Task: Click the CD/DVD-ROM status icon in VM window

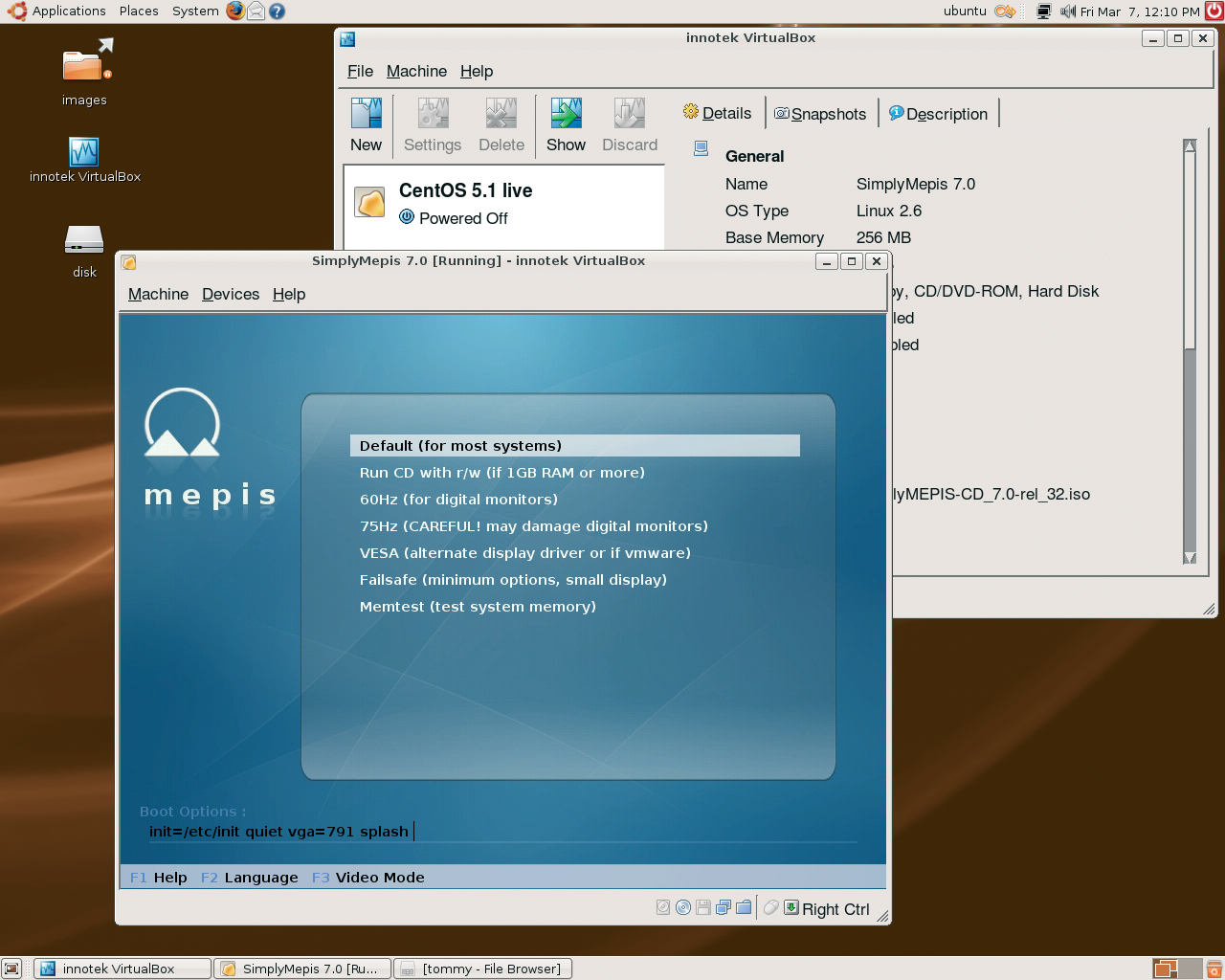Action: [x=683, y=907]
